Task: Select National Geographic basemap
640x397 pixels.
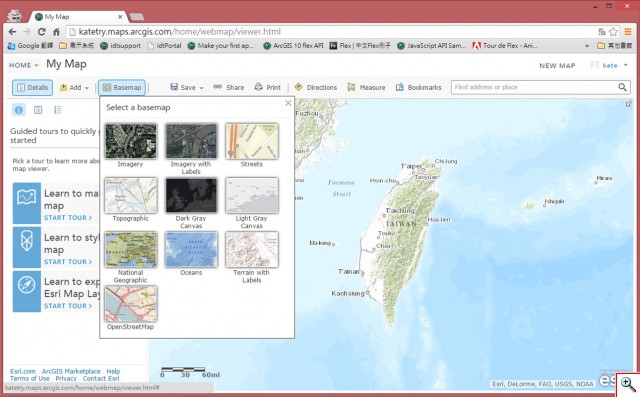Action: tap(131, 250)
